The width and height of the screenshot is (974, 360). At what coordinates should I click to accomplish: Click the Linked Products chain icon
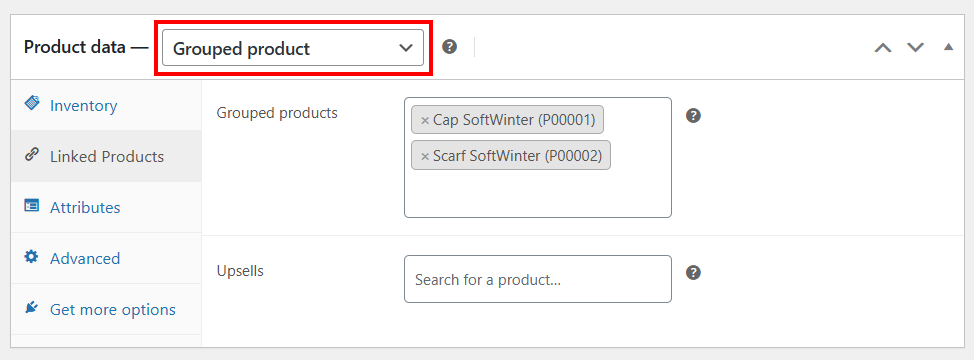[x=32, y=155]
